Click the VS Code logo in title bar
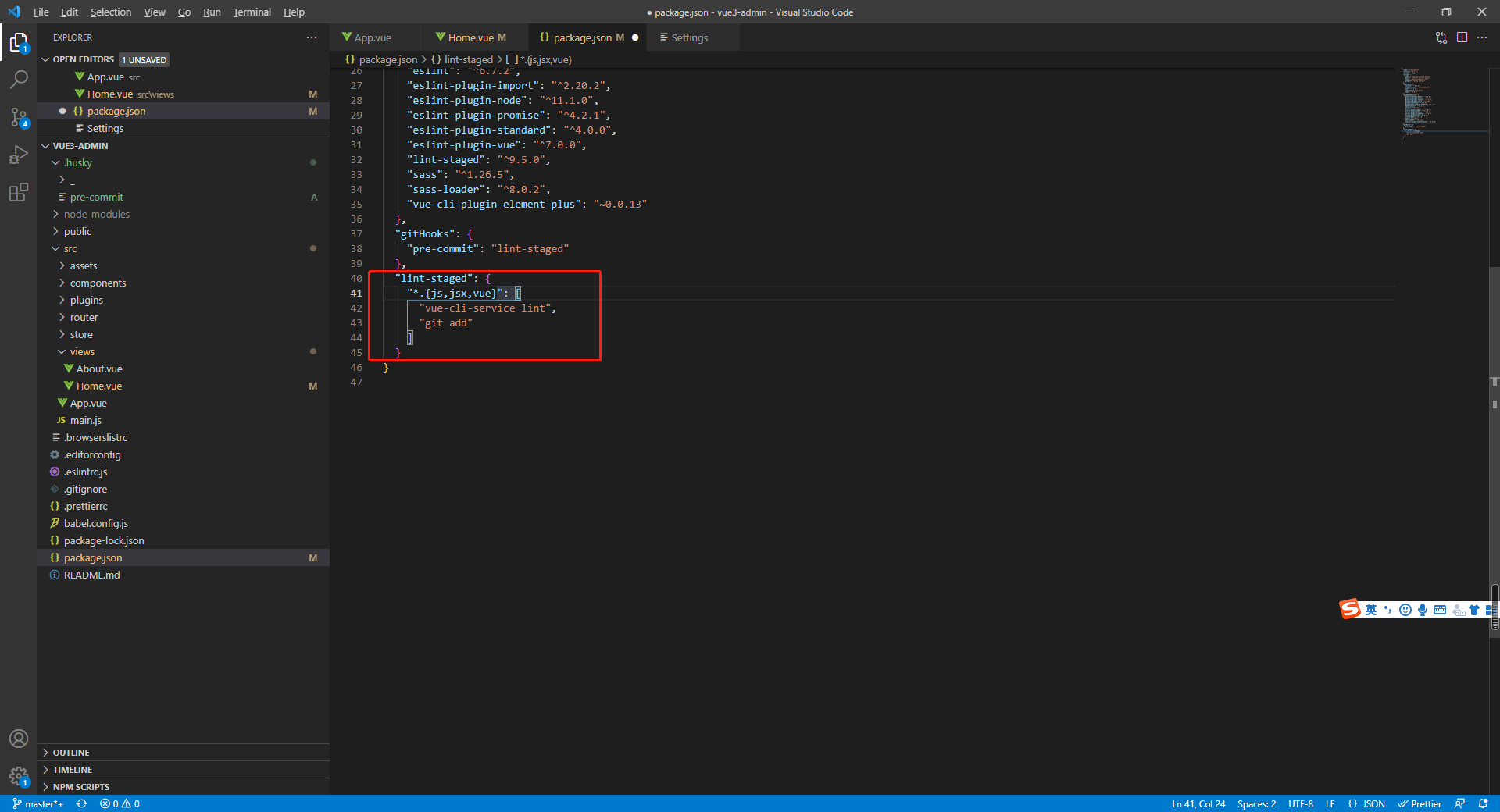The image size is (1500, 812). pyautogui.click(x=14, y=12)
